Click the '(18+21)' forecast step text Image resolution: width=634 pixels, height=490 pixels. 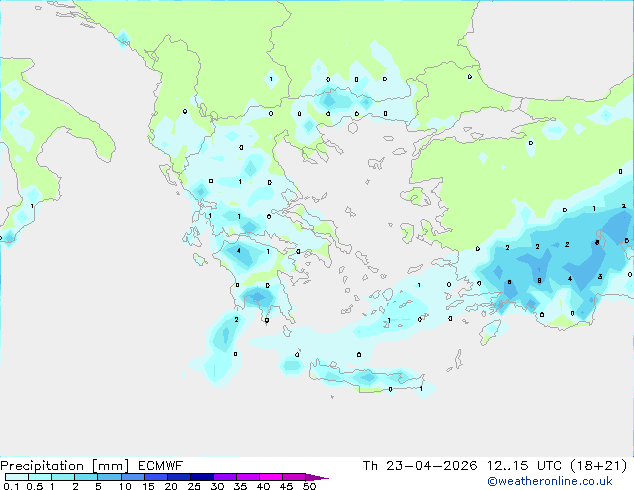point(598,466)
